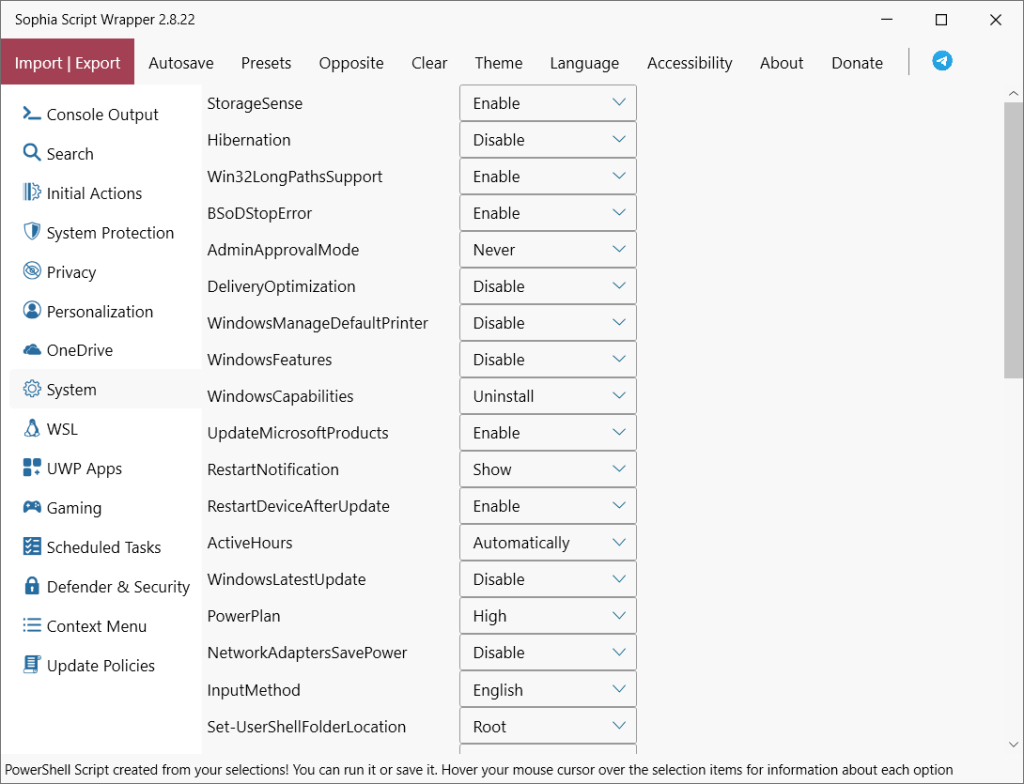Select Context Menu in the sidebar
1024x784 pixels.
tap(96, 626)
